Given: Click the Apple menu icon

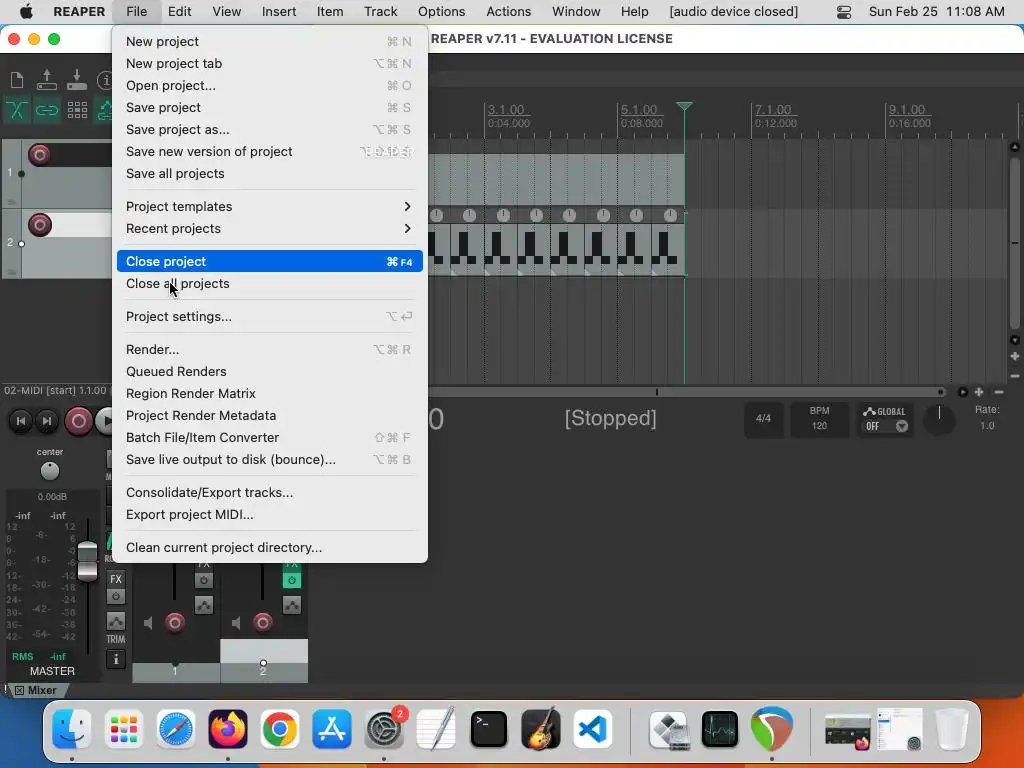Looking at the screenshot, I should (x=26, y=12).
